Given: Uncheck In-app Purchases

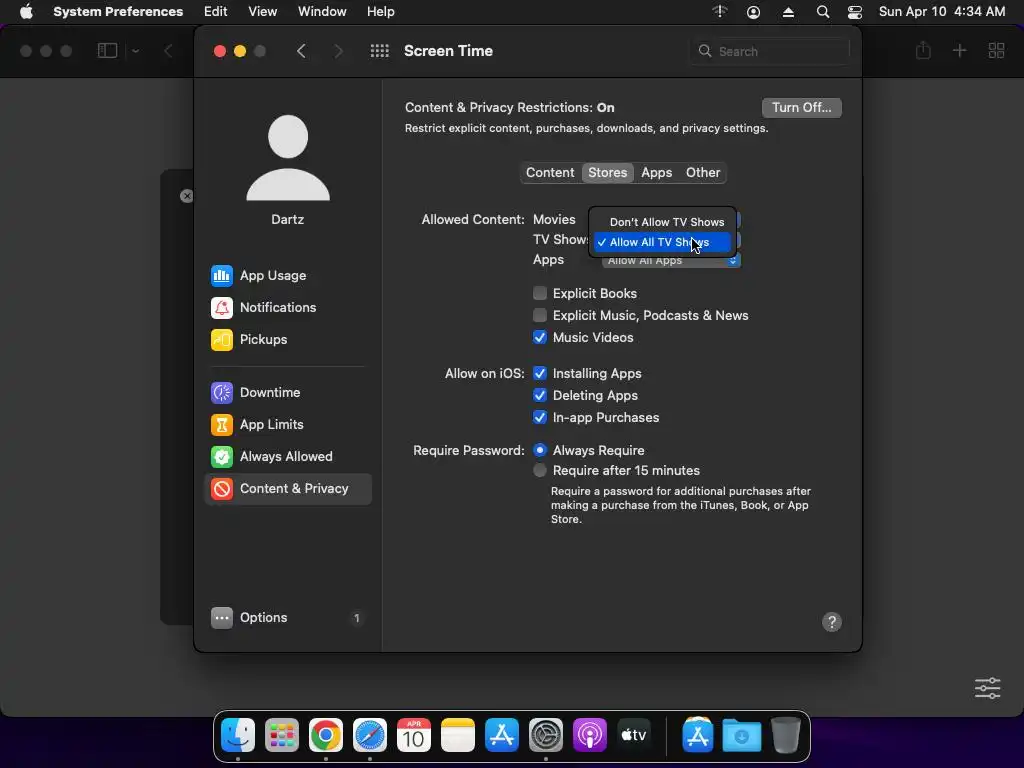Looking at the screenshot, I should (539, 418).
